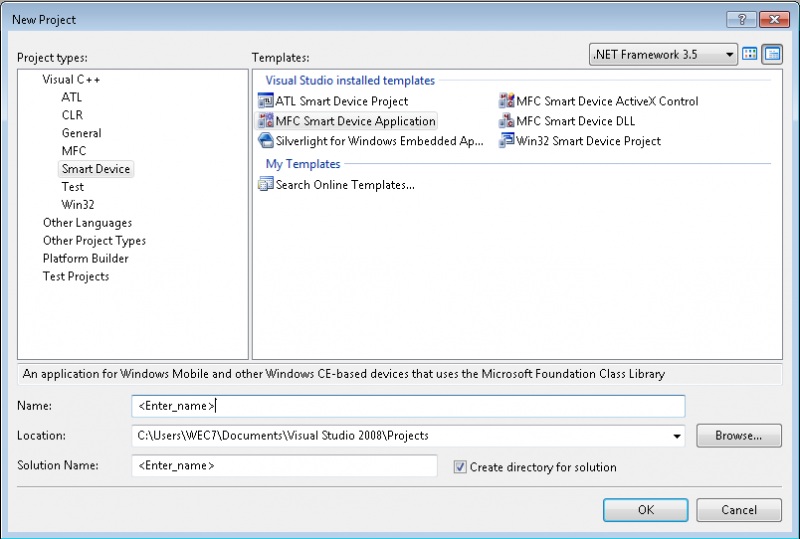Select Other Project Types node
Screen dimensions: 800x539
pos(94,240)
